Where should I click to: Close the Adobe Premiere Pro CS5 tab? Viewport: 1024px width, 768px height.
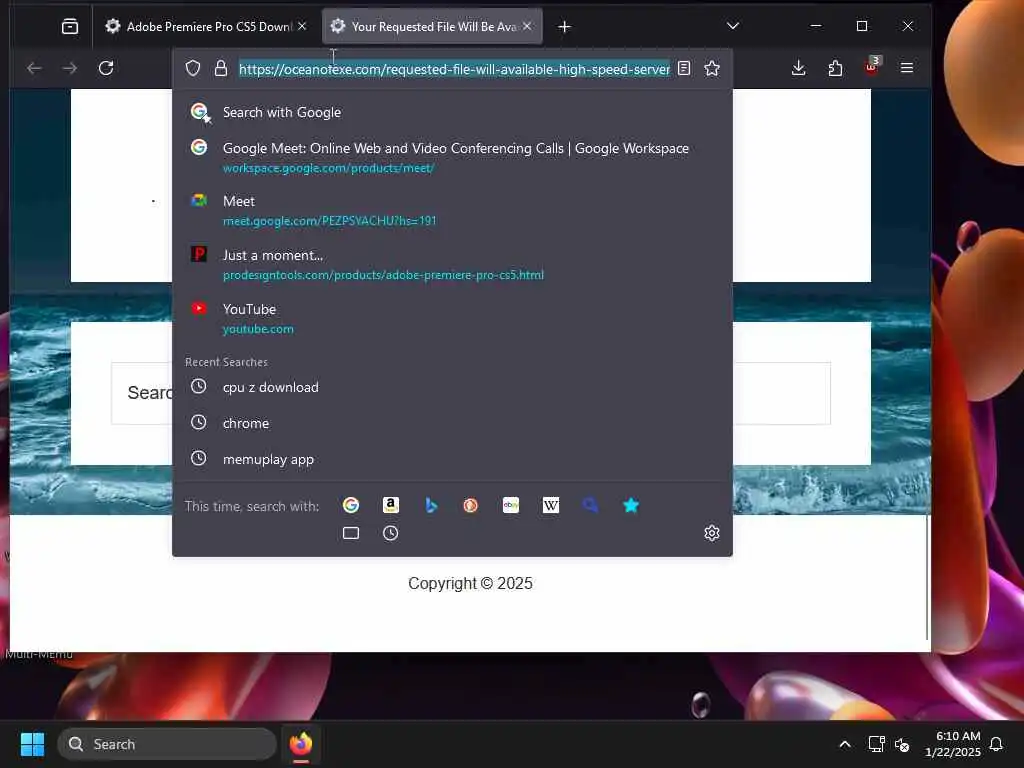click(302, 27)
